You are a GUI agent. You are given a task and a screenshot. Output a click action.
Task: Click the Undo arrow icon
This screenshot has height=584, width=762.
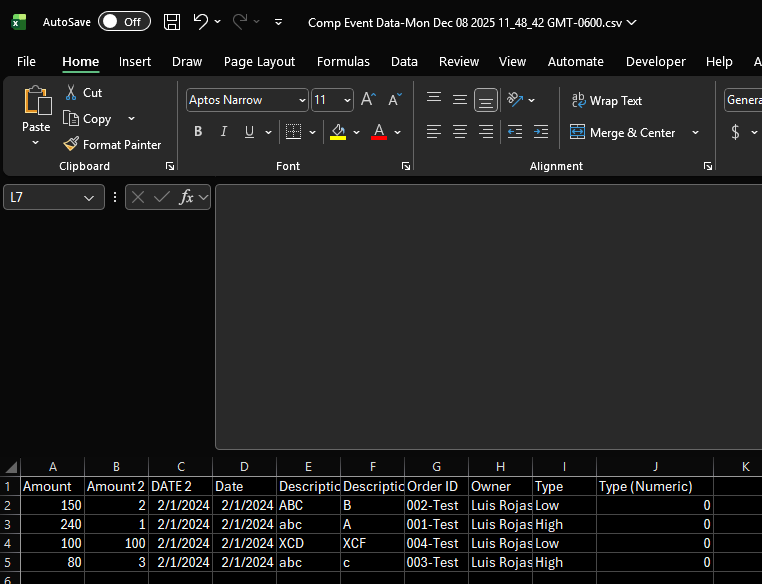(201, 22)
